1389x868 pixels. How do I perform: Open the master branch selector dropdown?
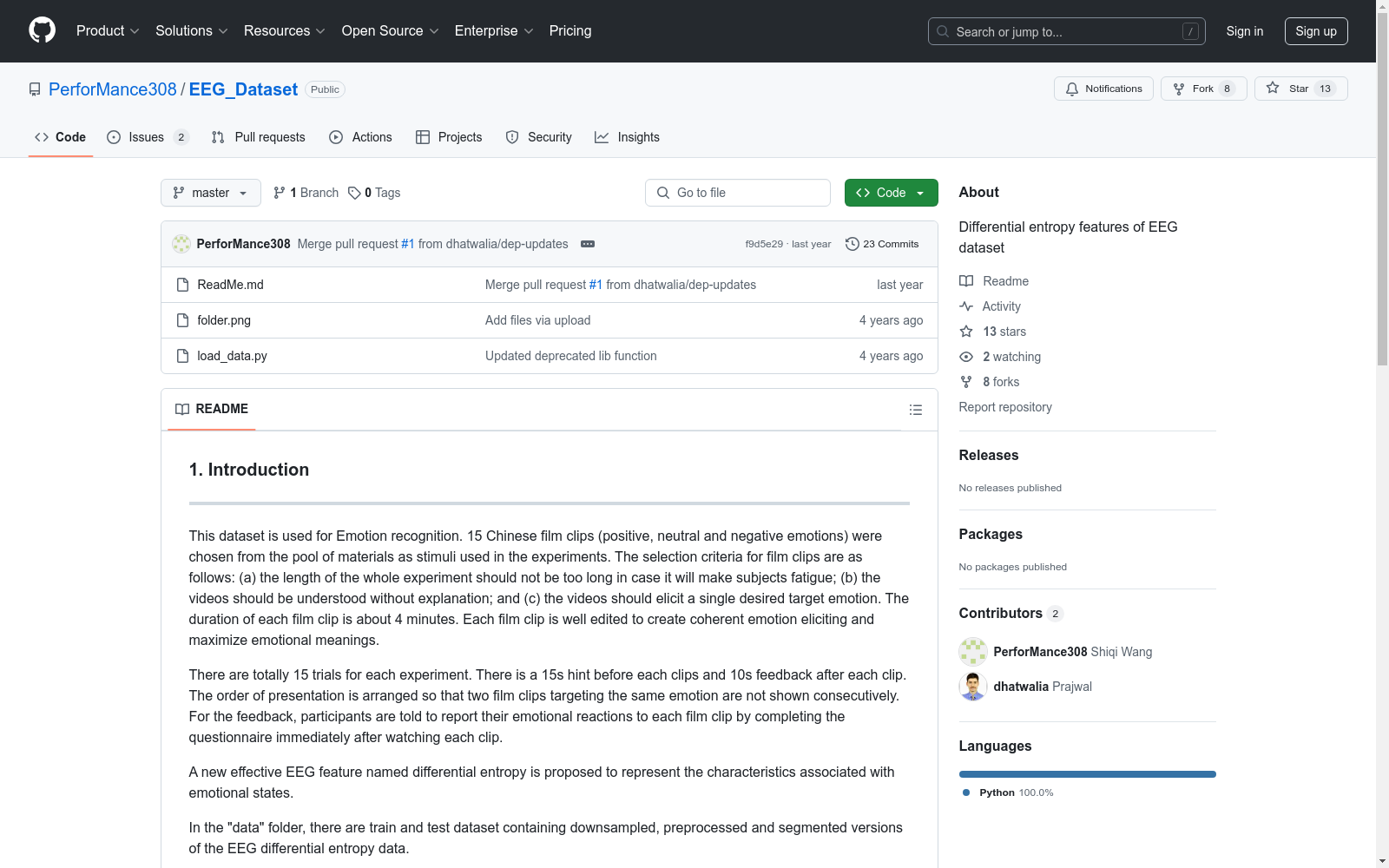(x=211, y=193)
